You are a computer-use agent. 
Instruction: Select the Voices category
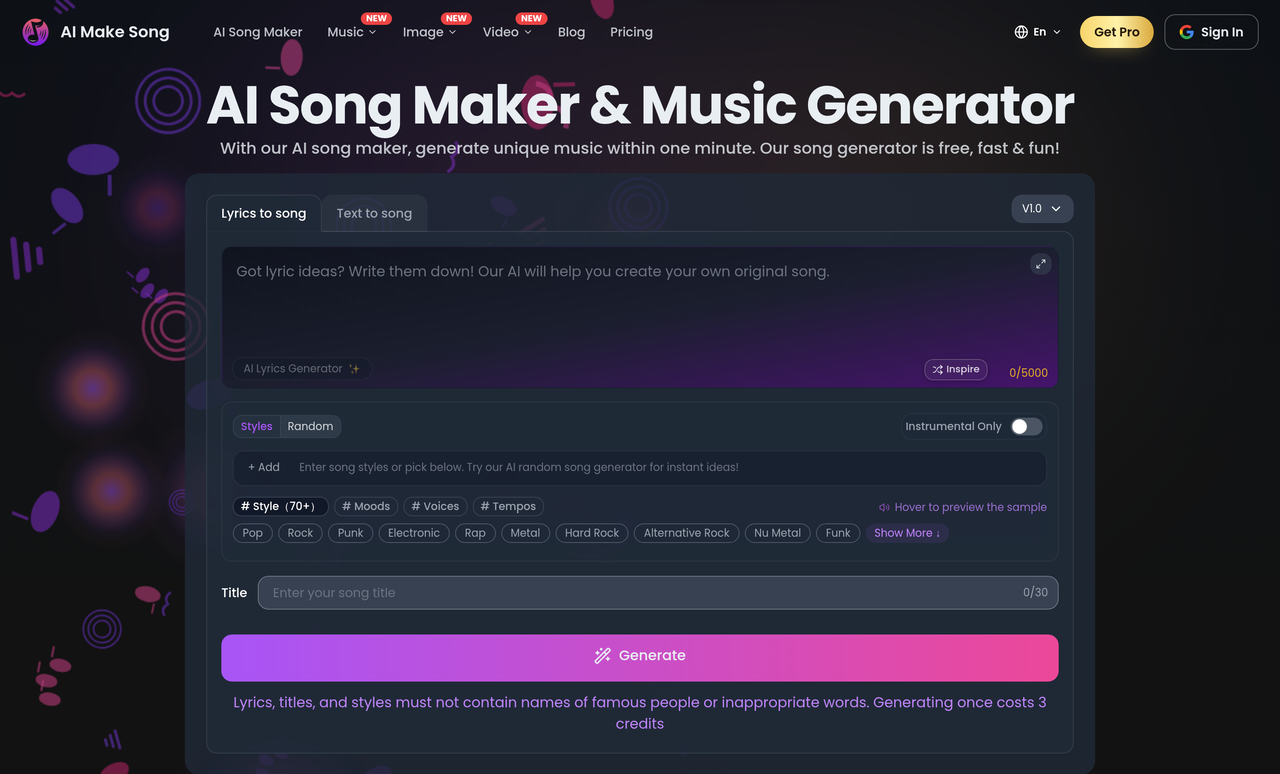pos(435,506)
